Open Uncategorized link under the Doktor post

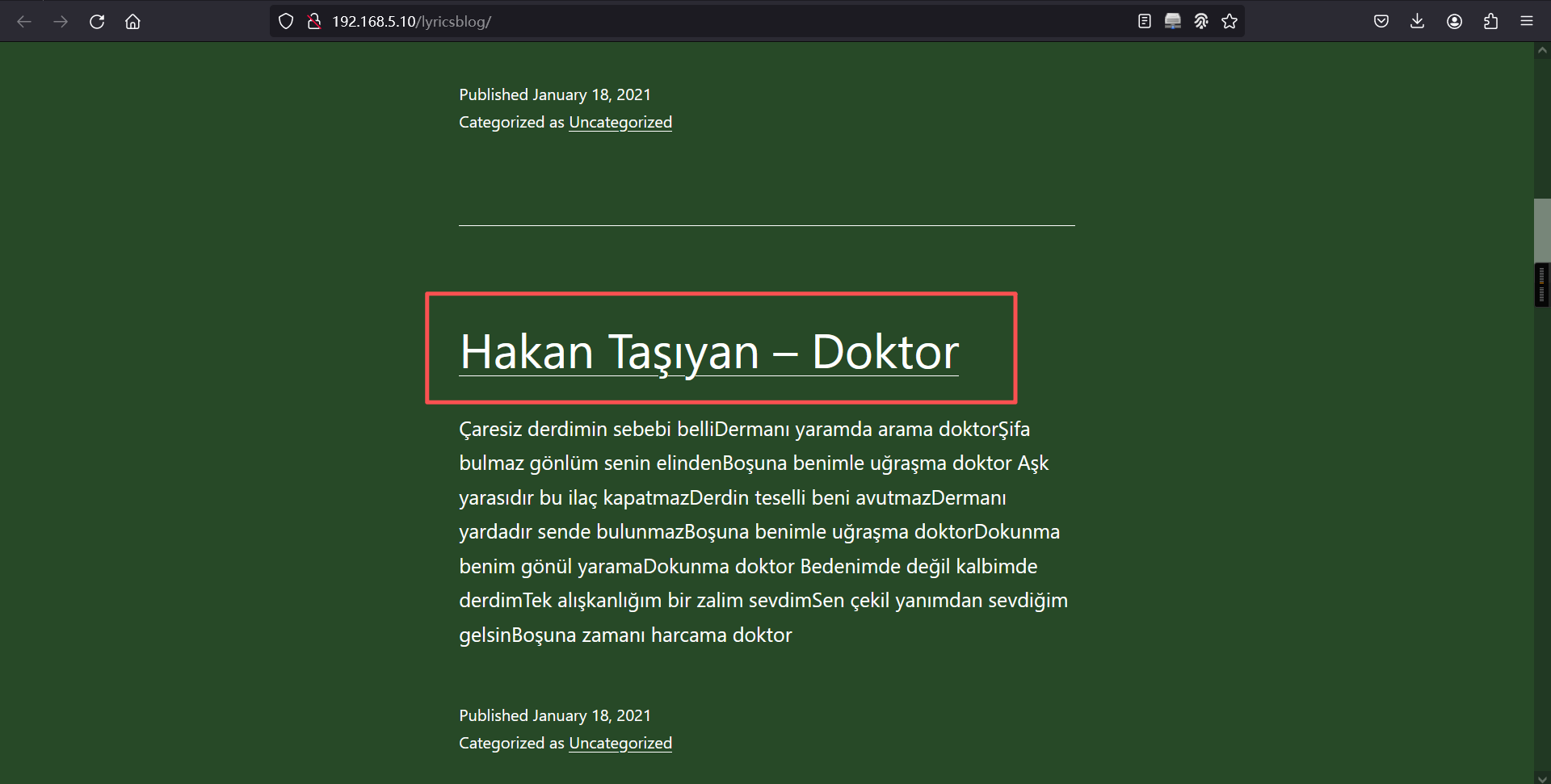tap(620, 743)
